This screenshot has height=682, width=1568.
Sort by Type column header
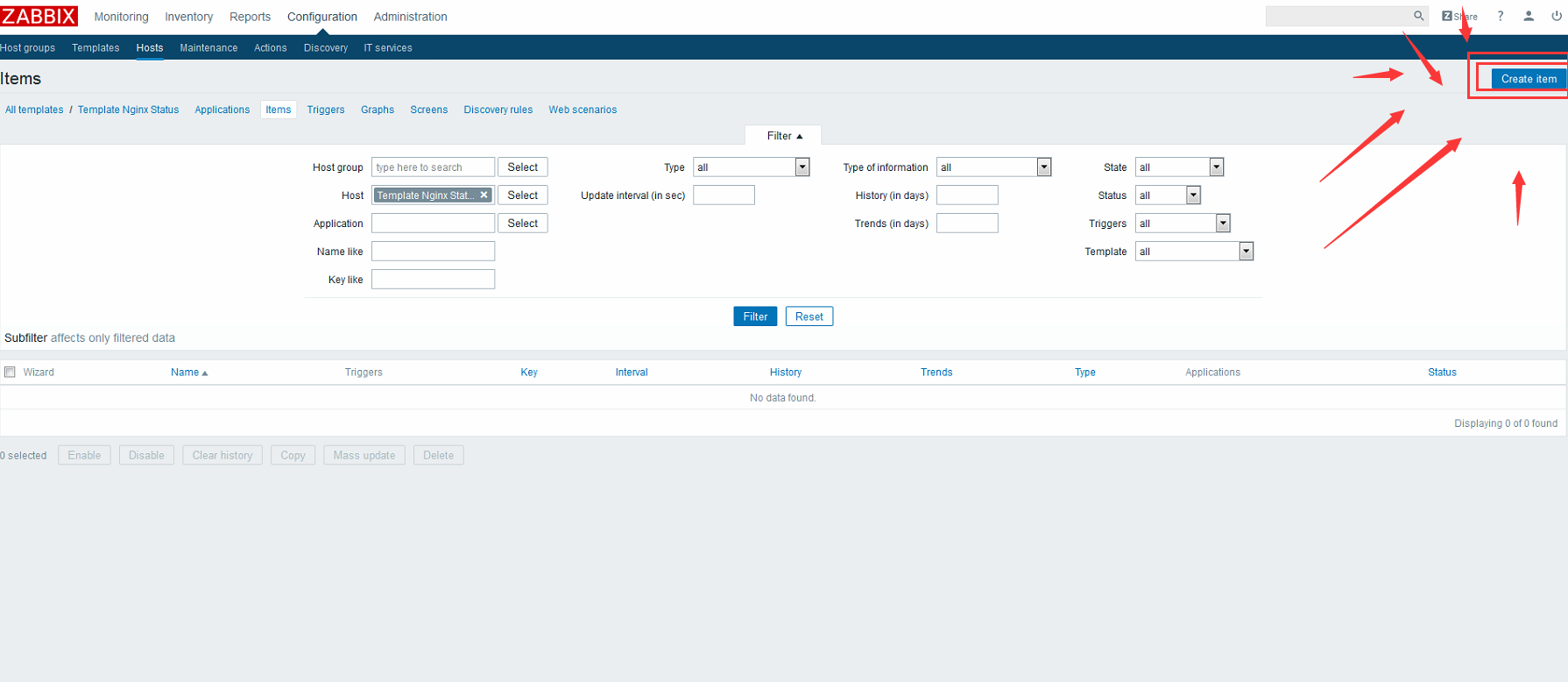(1085, 373)
